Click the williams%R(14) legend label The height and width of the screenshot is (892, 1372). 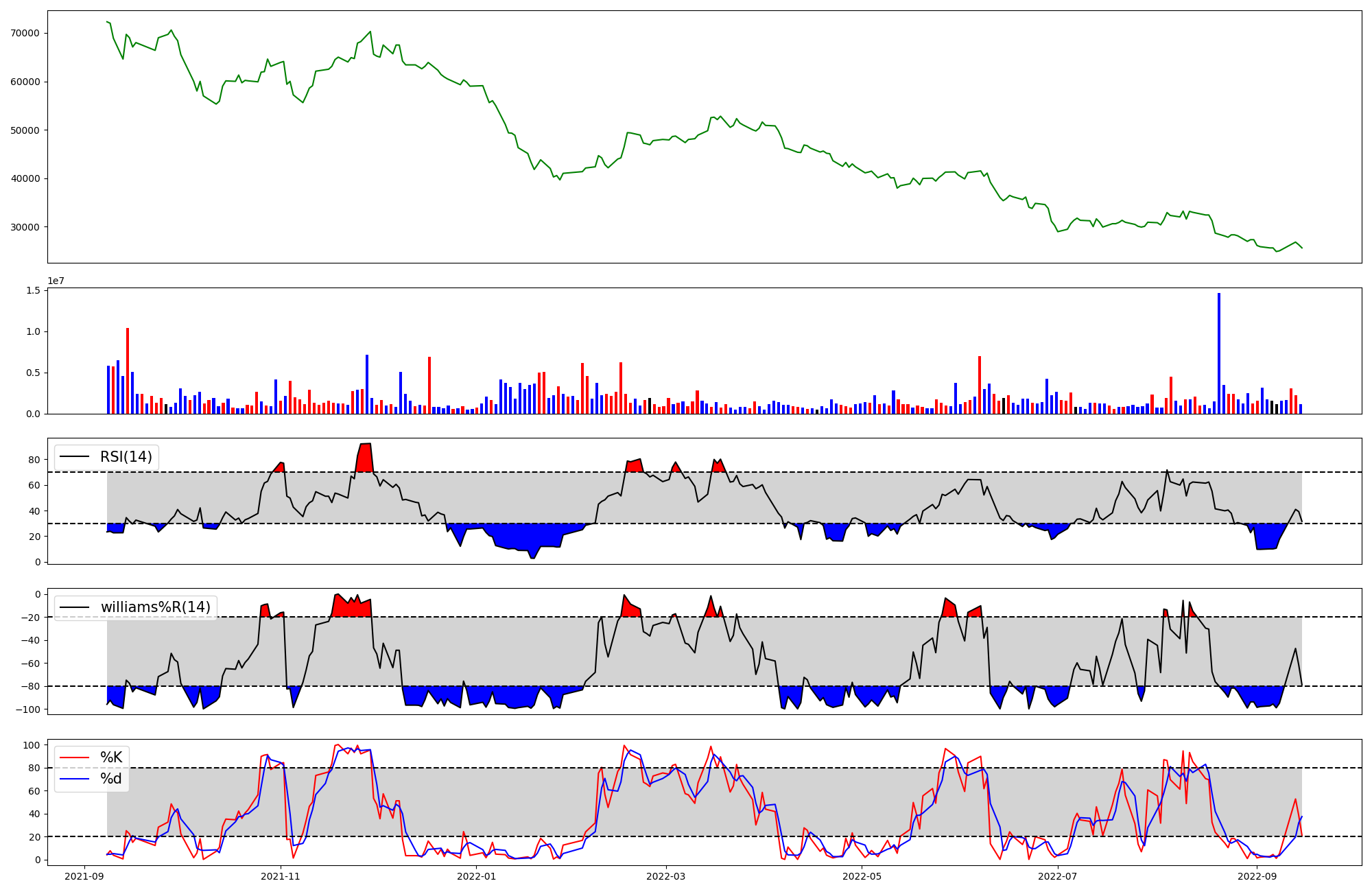[x=156, y=607]
